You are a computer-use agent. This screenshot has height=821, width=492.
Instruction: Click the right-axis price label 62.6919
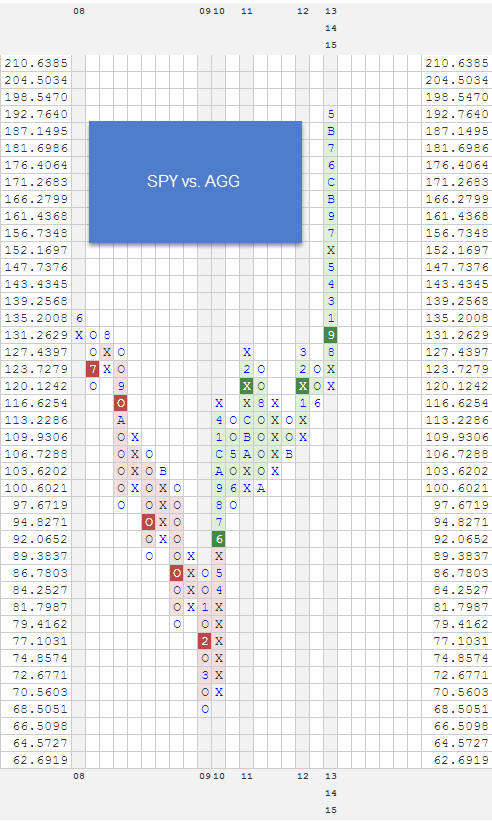tap(461, 760)
